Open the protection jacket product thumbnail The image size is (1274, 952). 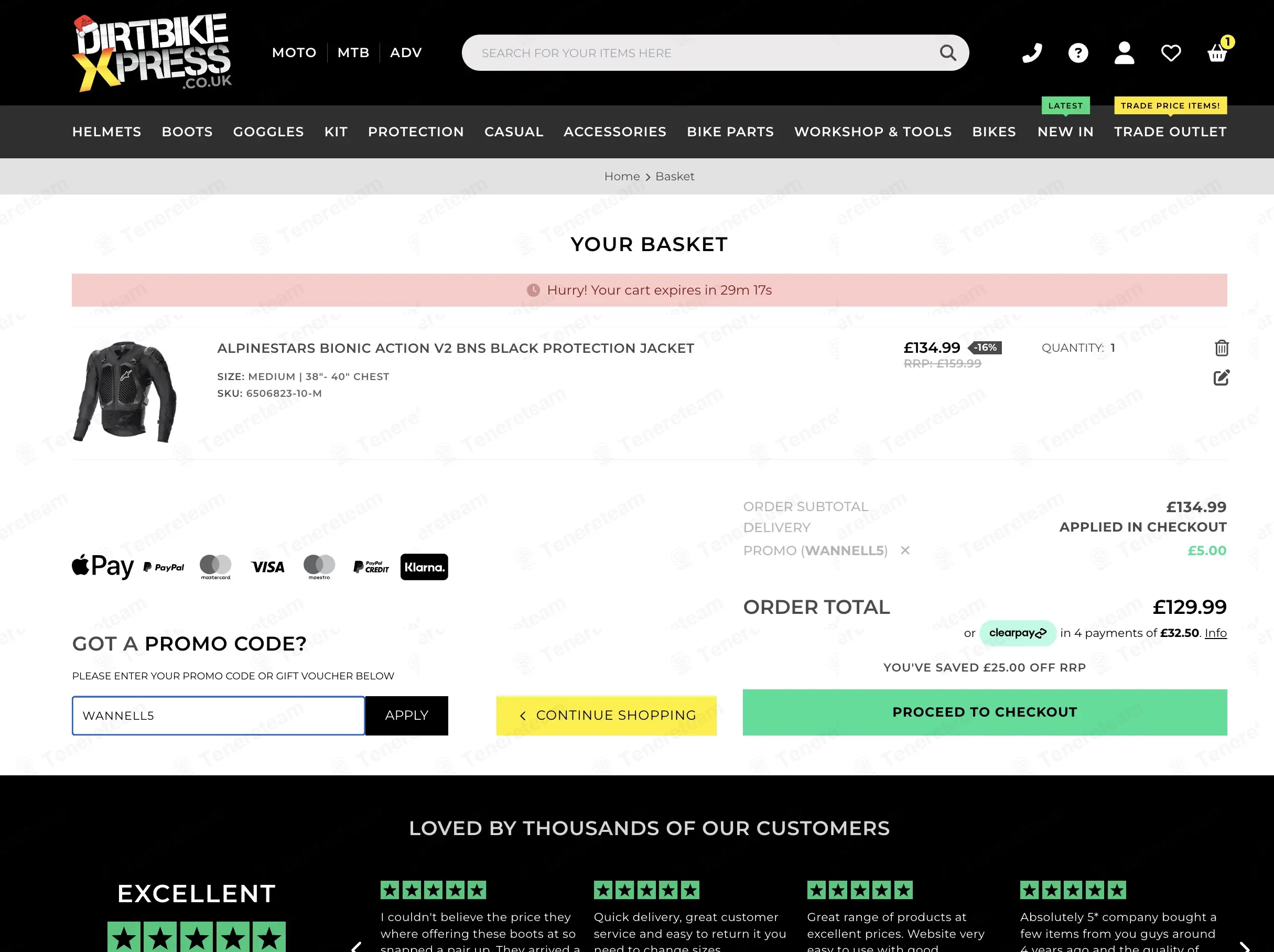coord(125,392)
